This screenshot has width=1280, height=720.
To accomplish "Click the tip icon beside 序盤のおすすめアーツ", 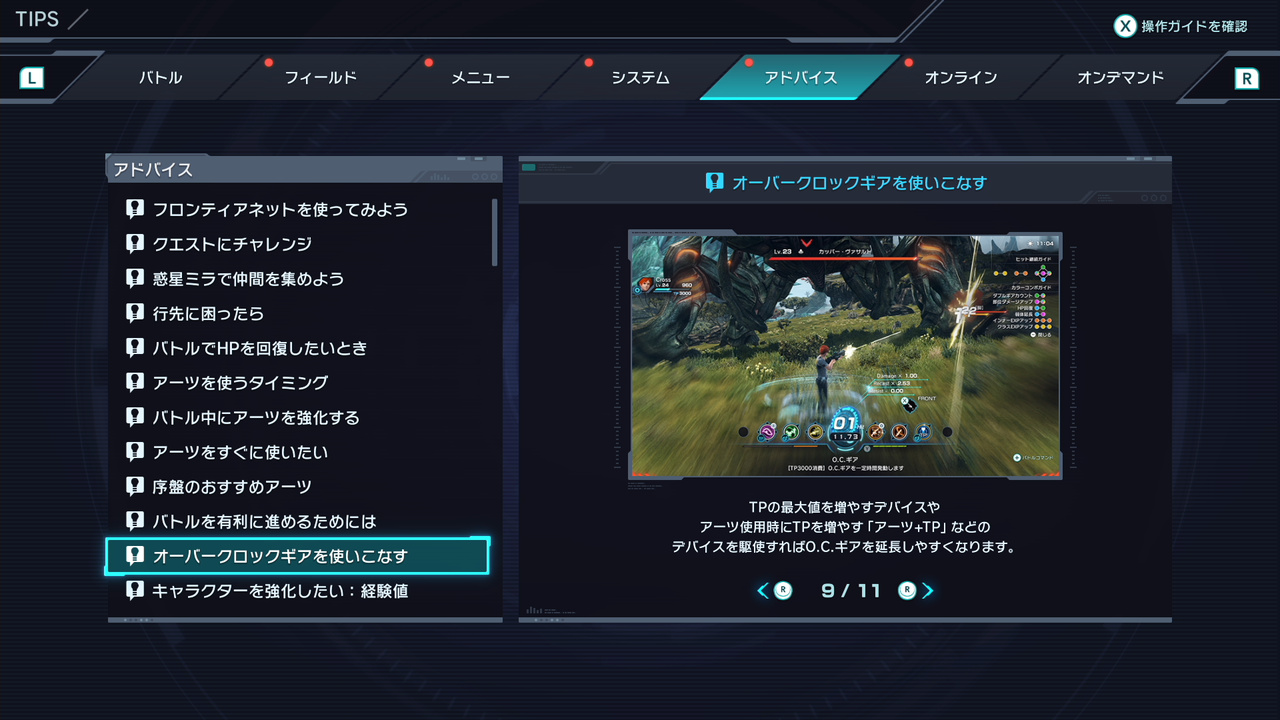I will pos(135,487).
